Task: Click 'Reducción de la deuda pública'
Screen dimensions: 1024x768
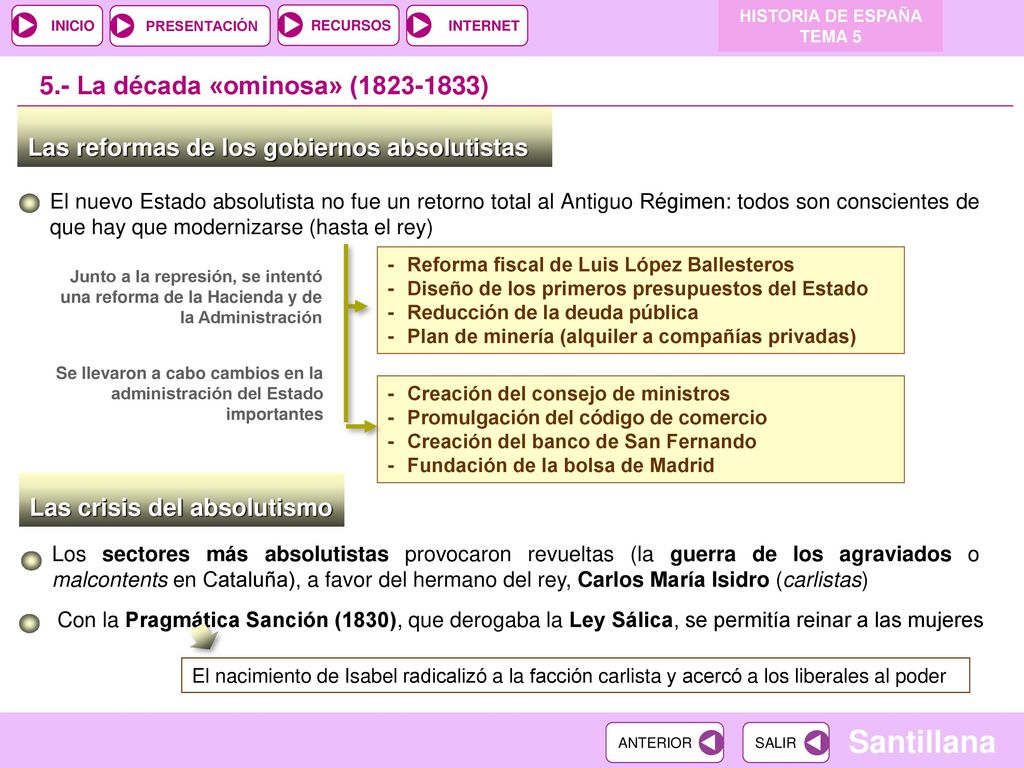Action: click(x=552, y=312)
